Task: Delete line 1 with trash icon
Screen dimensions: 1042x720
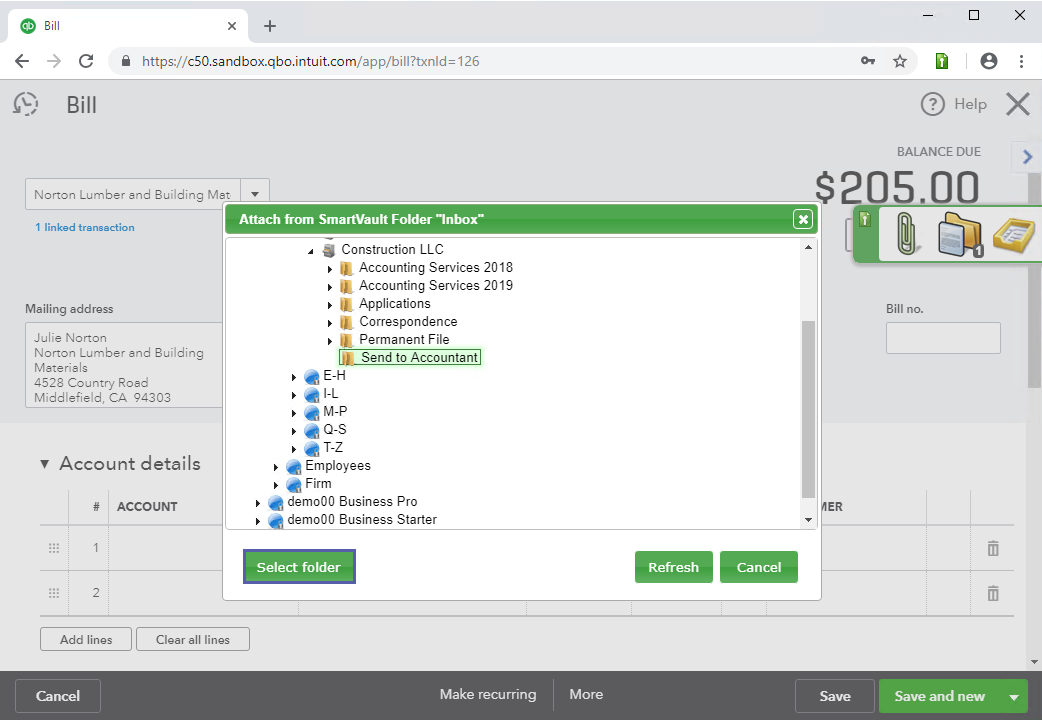Action: (993, 548)
